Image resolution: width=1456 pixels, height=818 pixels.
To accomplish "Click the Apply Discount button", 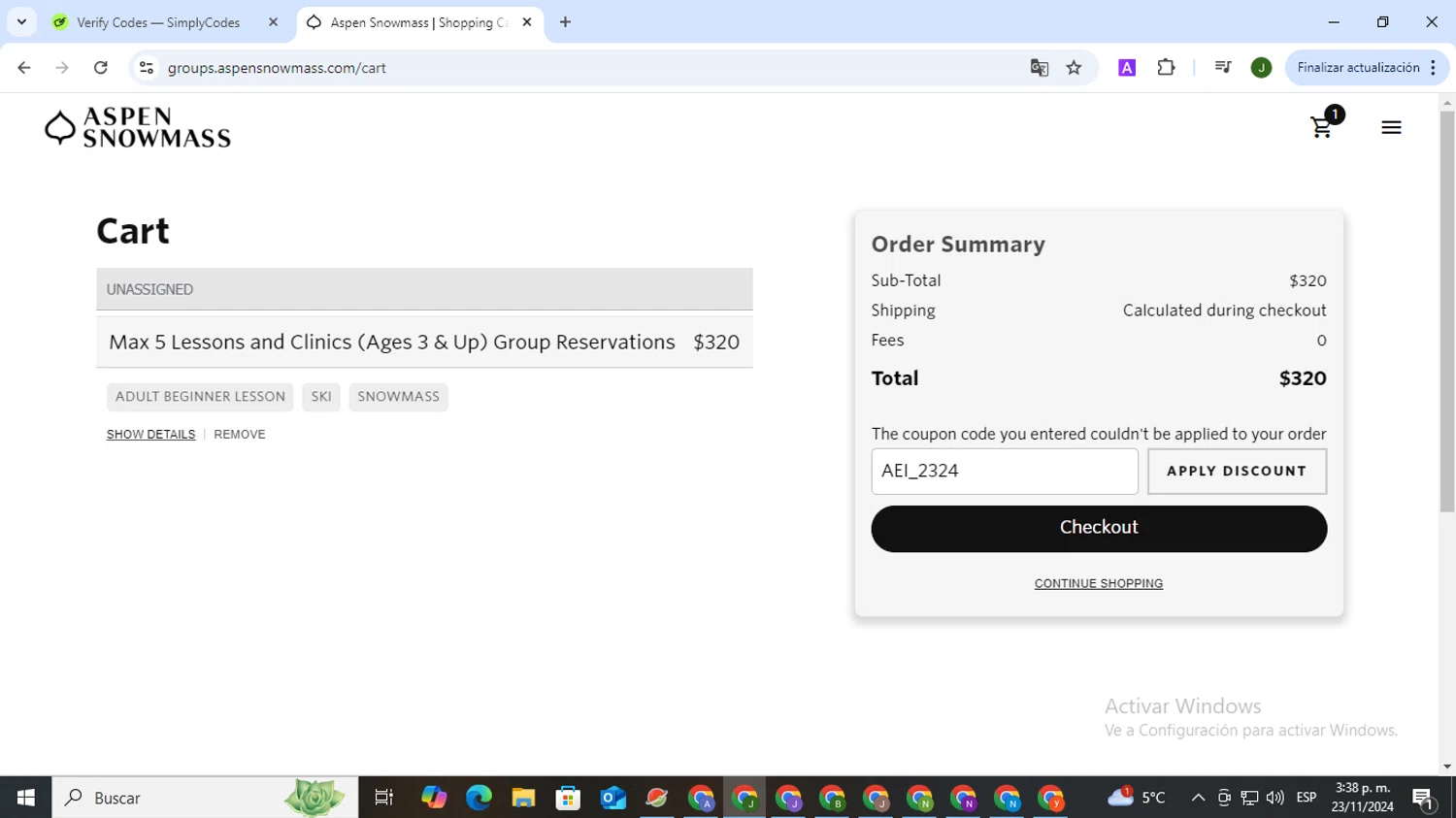I will pos(1237,472).
